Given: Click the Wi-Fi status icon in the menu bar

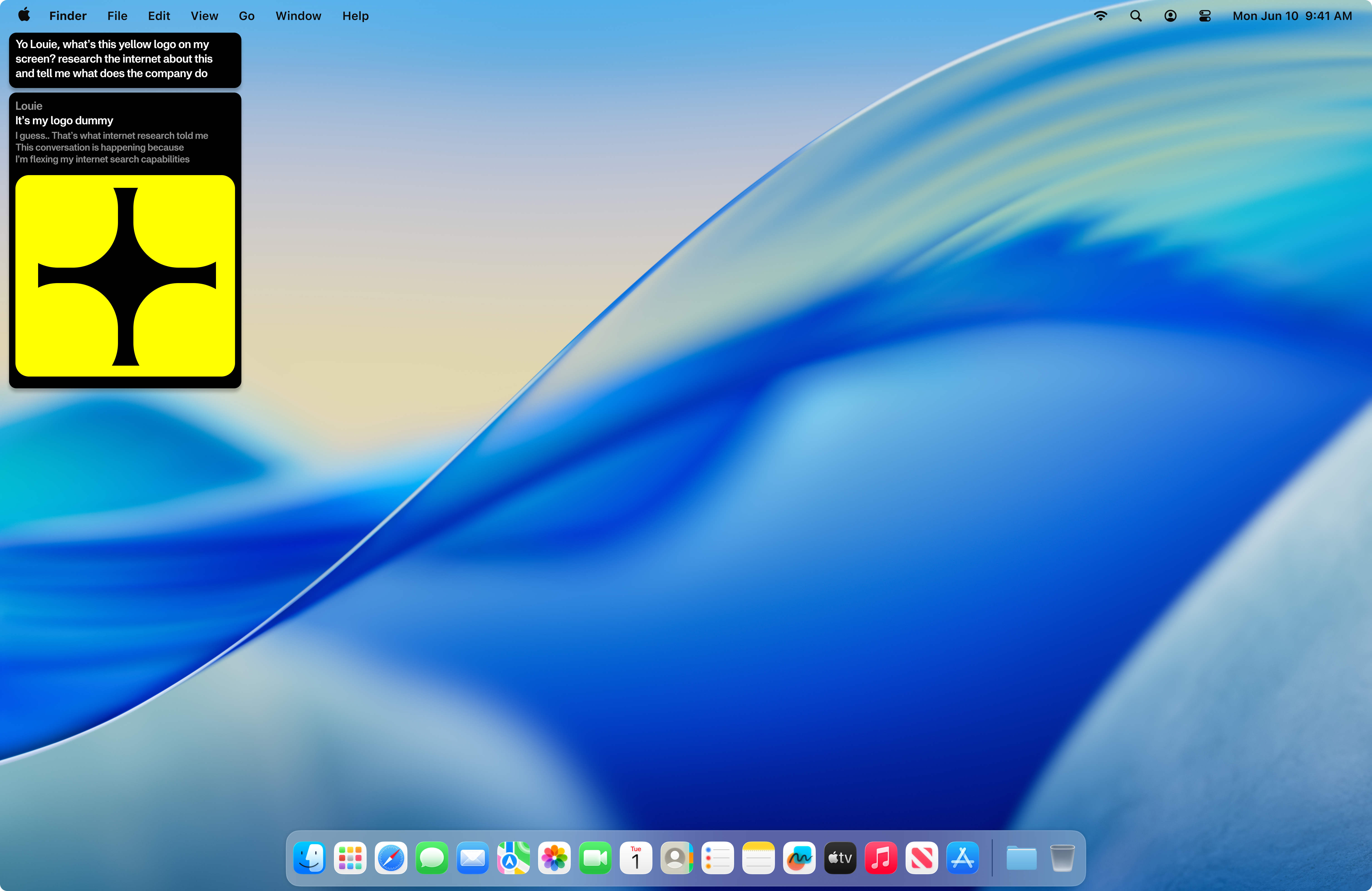Looking at the screenshot, I should tap(1100, 16).
